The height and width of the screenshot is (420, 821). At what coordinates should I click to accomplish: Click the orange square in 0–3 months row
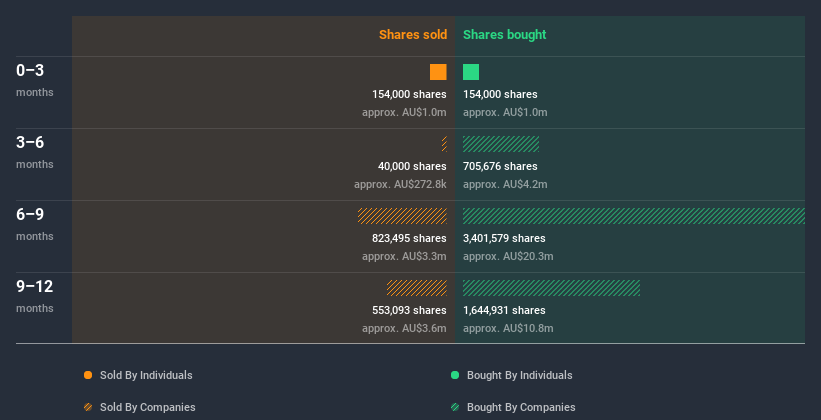coord(438,72)
